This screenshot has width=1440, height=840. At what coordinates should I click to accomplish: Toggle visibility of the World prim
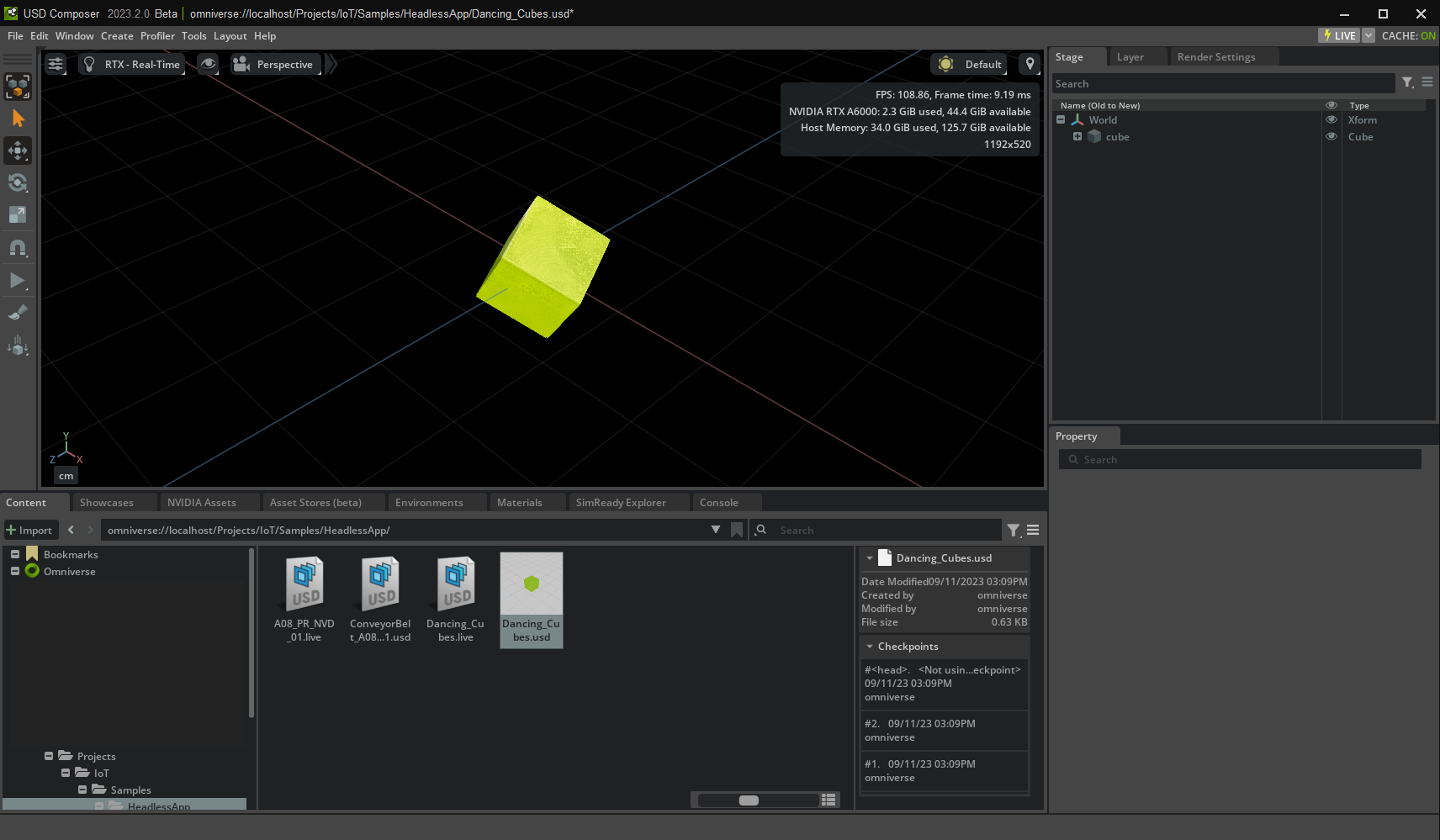pyautogui.click(x=1331, y=120)
